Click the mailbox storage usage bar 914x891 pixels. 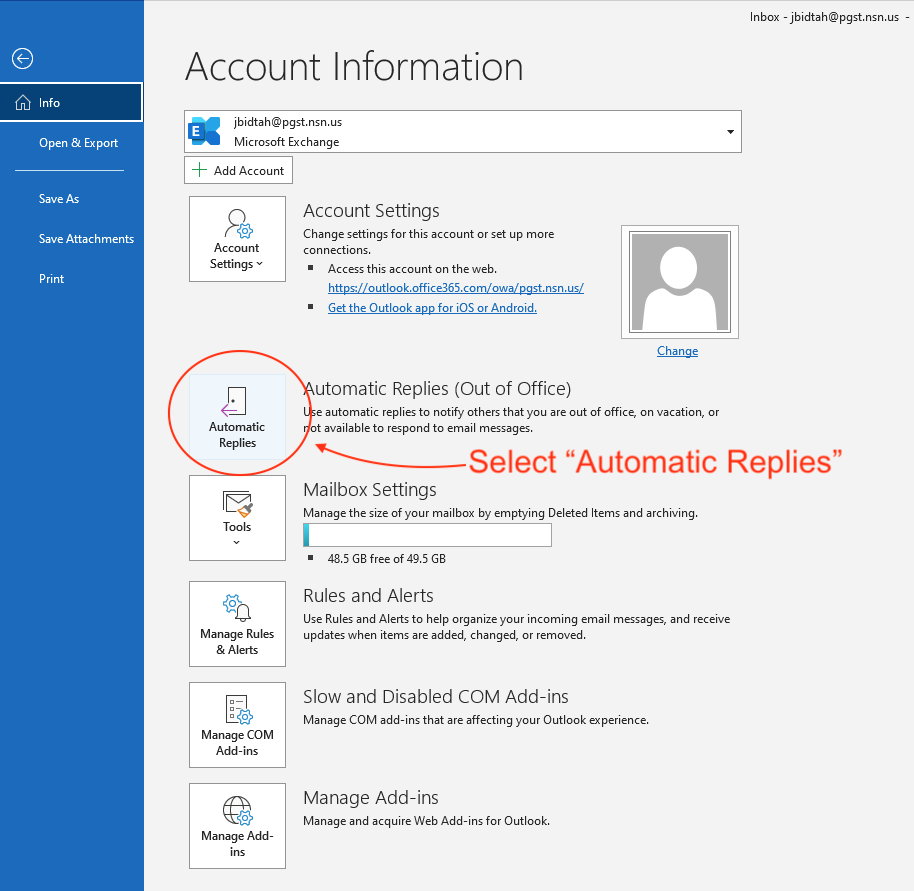[x=427, y=535]
